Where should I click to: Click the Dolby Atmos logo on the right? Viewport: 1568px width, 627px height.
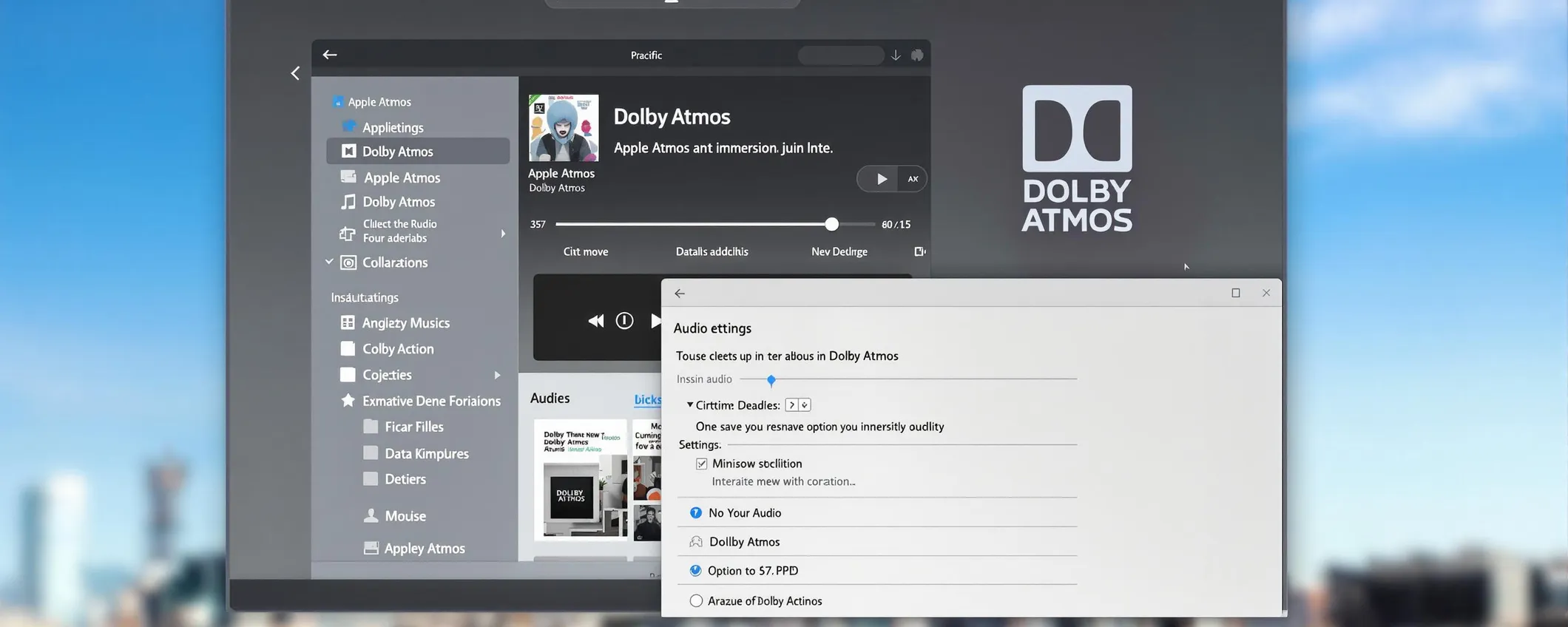click(x=1077, y=158)
